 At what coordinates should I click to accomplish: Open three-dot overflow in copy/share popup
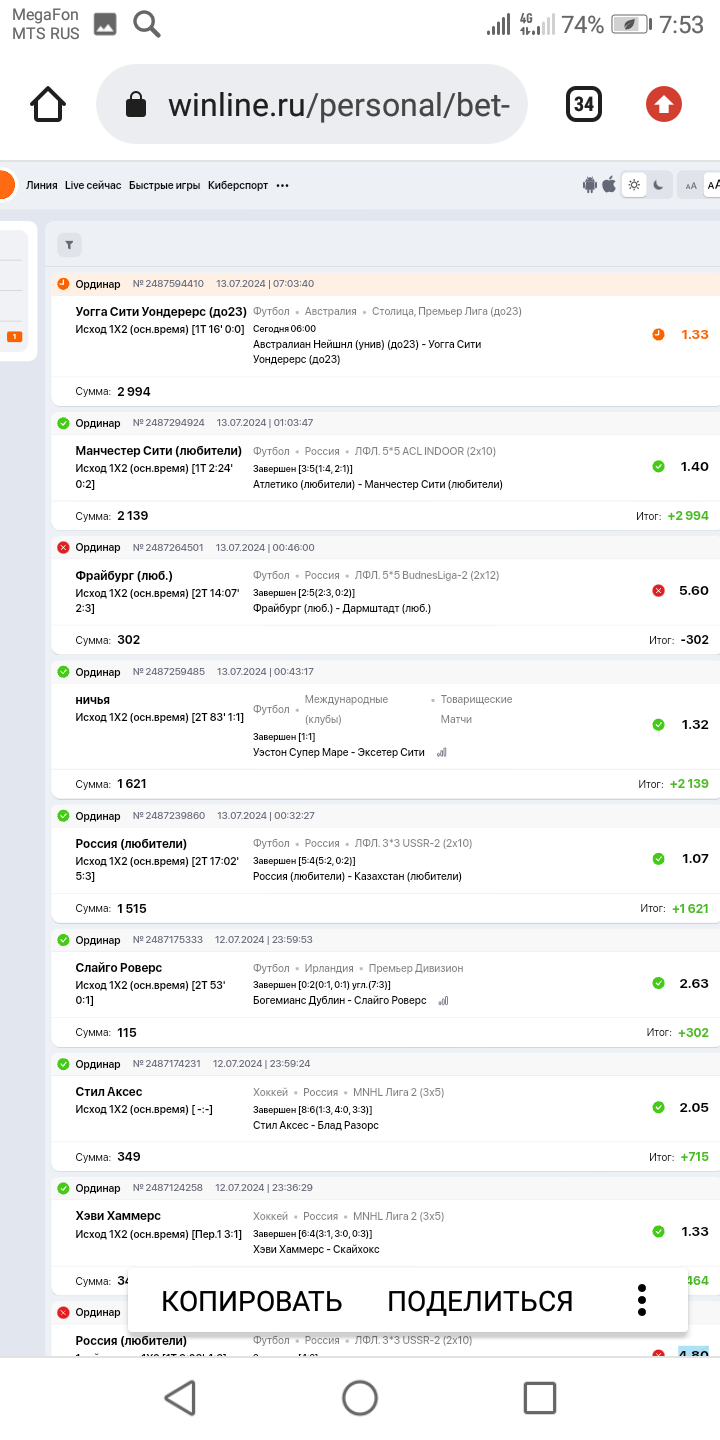coord(643,1300)
